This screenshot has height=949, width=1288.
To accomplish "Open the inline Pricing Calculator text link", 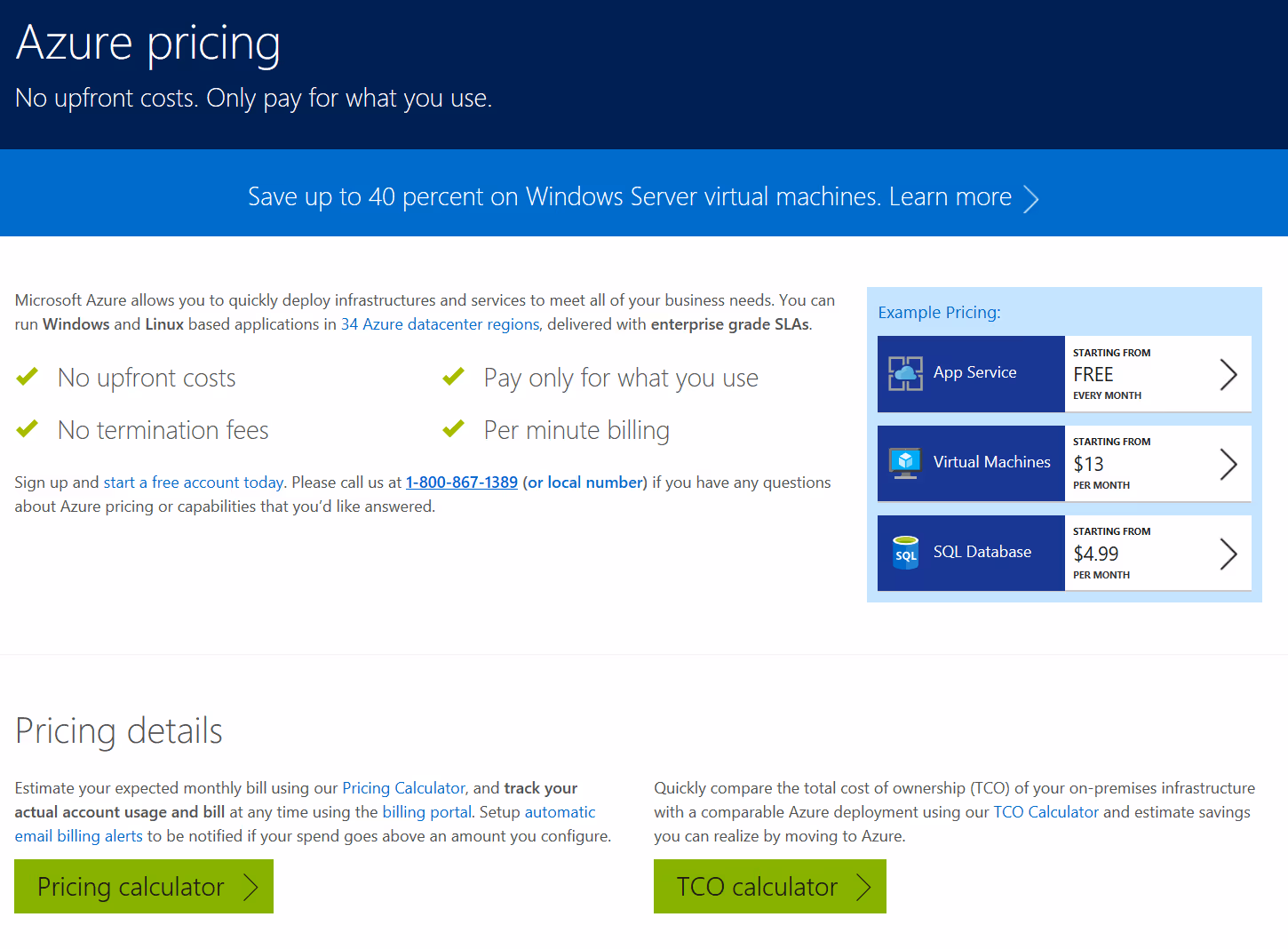I will pos(404,788).
